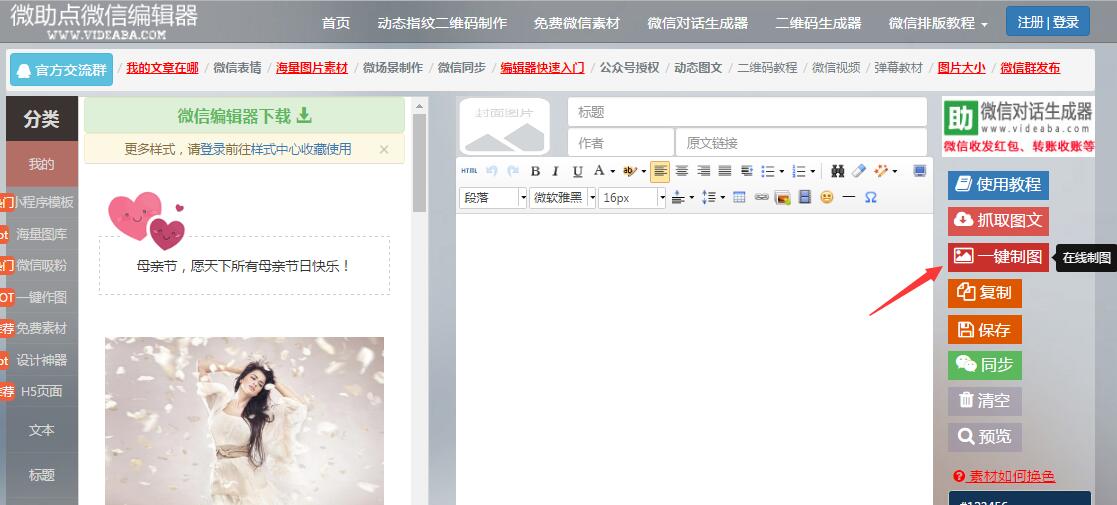Set paragraph alignment to left

click(x=660, y=171)
